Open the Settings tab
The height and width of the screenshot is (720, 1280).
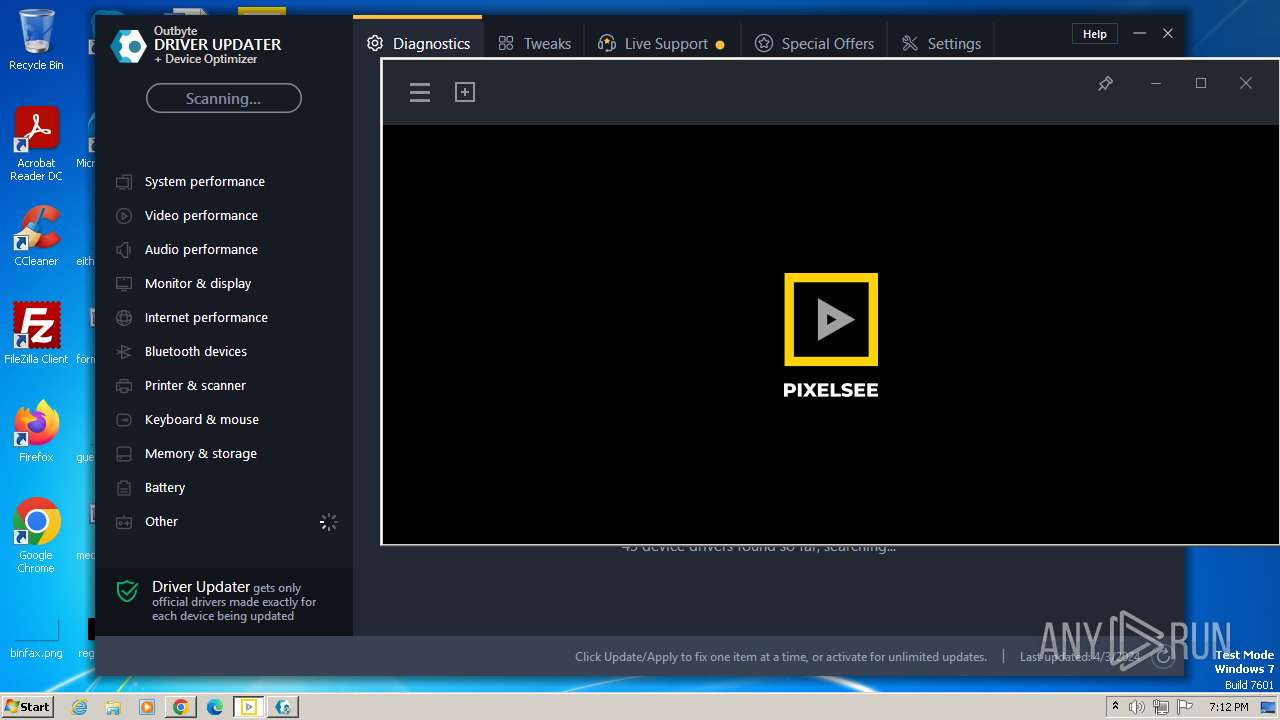click(941, 44)
